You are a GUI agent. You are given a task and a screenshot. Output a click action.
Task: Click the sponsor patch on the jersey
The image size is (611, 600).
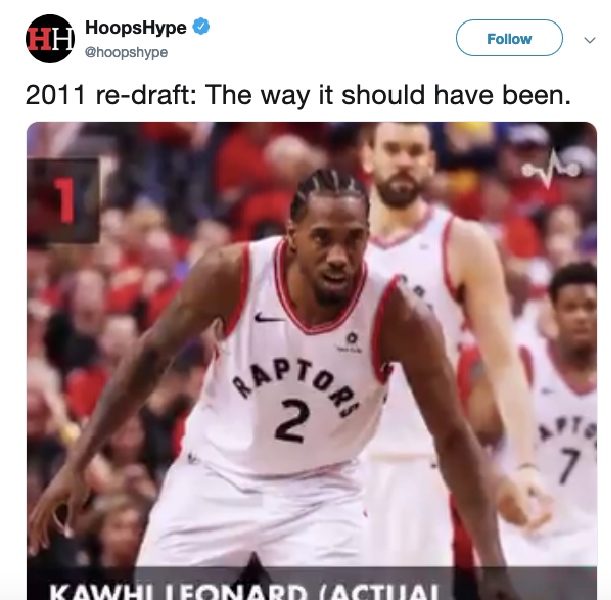pos(351,342)
